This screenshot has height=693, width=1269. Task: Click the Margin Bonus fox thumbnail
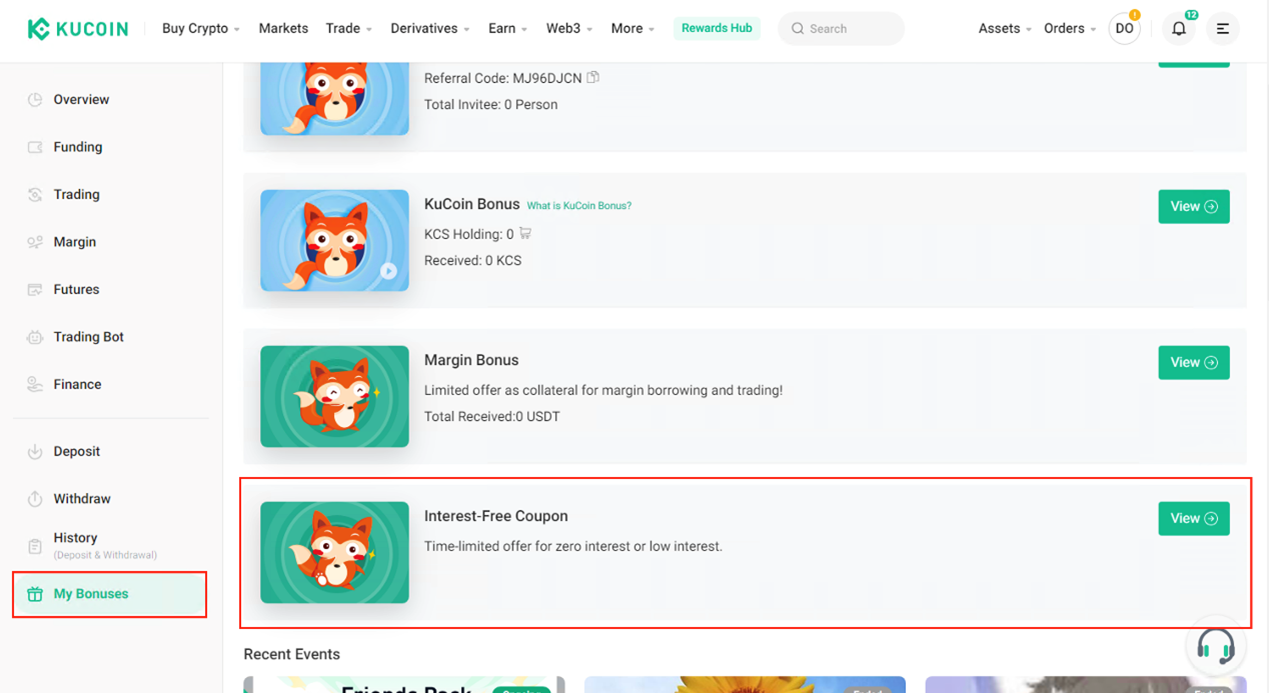[x=335, y=397]
